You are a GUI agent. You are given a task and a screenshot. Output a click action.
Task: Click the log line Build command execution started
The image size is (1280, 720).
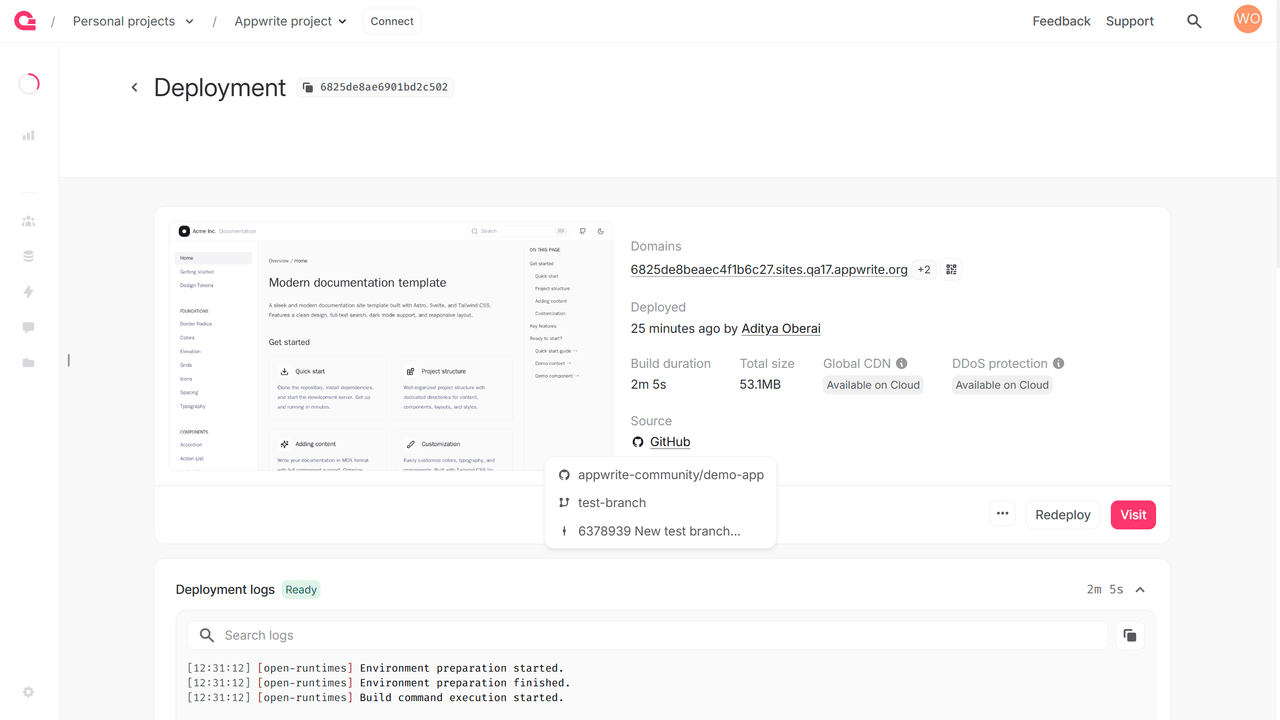tap(375, 698)
